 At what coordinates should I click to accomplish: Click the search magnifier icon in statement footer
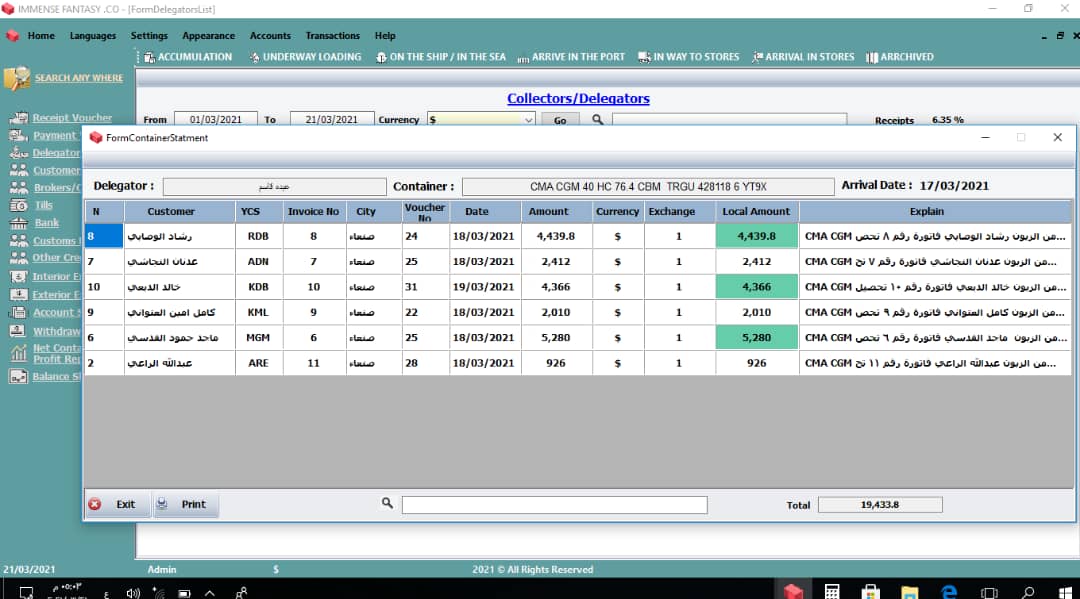(x=387, y=503)
